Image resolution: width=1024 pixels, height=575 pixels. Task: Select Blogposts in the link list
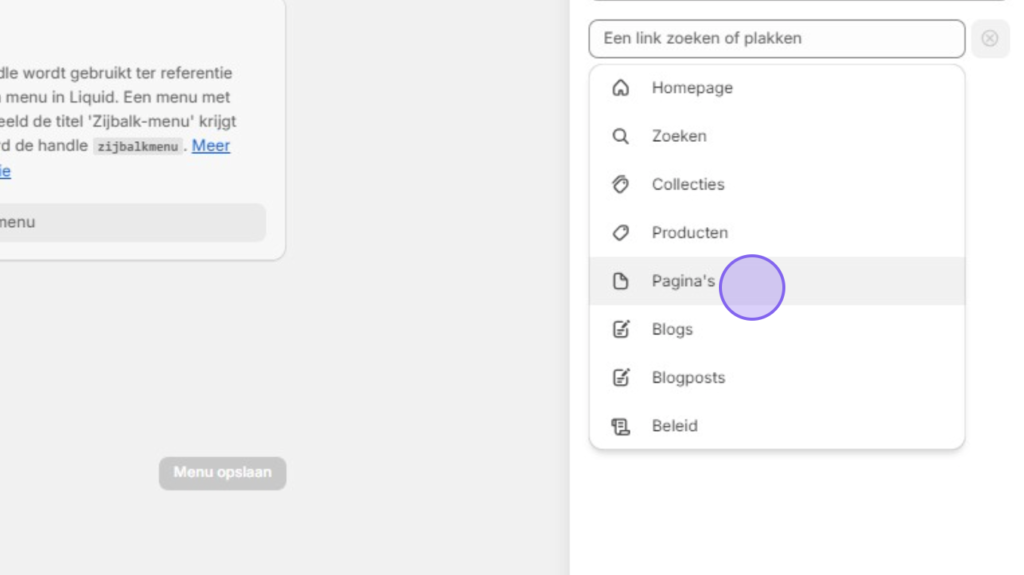(776, 378)
